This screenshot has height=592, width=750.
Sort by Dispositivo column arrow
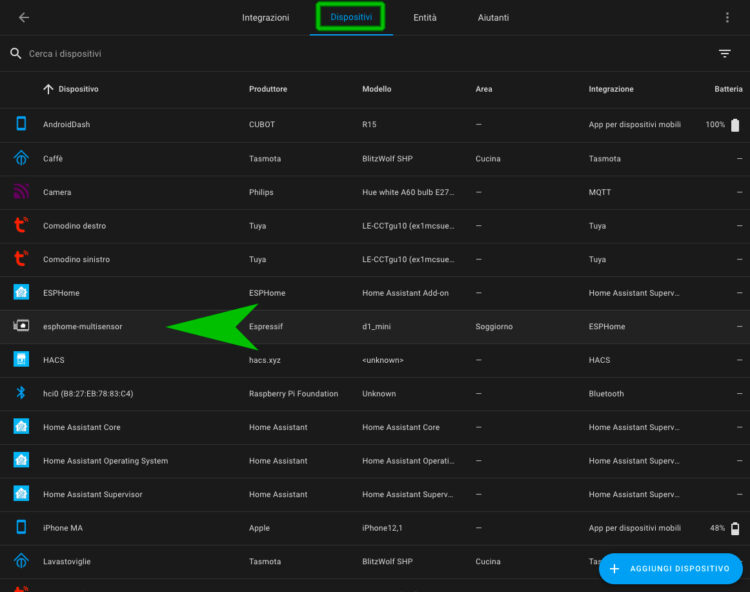[48, 89]
